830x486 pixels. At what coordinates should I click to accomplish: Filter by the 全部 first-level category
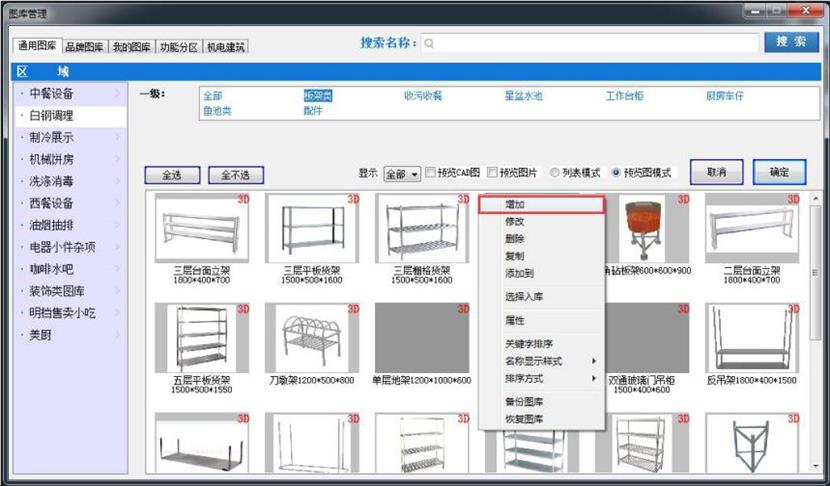click(213, 96)
